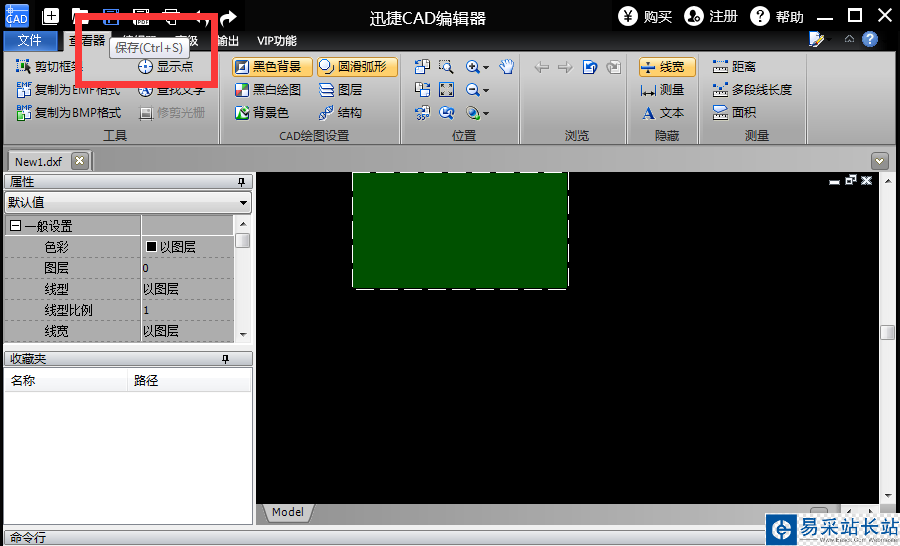Select the New1.dxf document tab

(38, 161)
